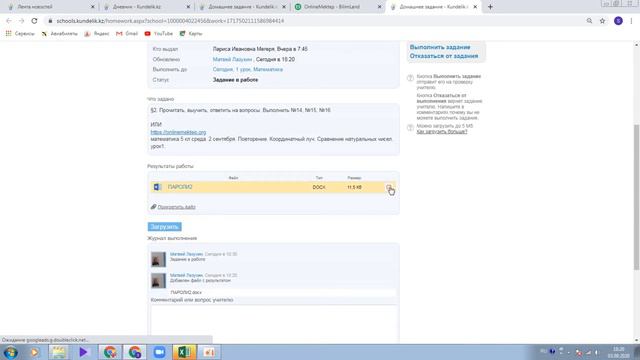Image resolution: width=640 pixels, height=360 pixels.
Task: Close the OnlineMektep BilimLand tab
Action: [379, 7]
